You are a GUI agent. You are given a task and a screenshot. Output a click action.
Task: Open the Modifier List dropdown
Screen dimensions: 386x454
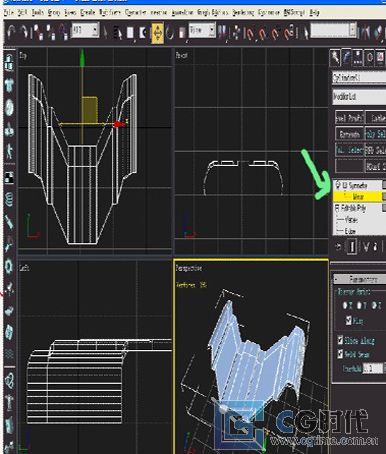(x=359, y=97)
